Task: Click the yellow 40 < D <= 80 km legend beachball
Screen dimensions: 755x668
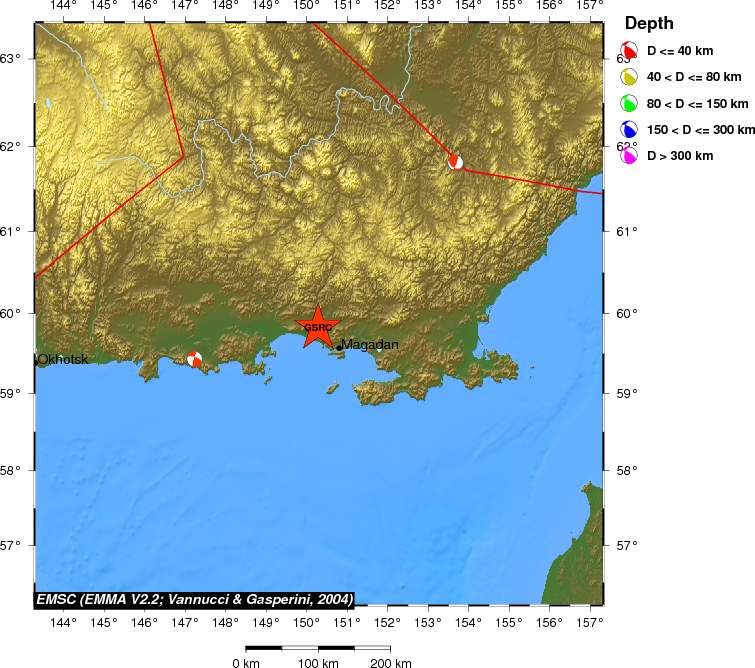Action: click(x=629, y=77)
